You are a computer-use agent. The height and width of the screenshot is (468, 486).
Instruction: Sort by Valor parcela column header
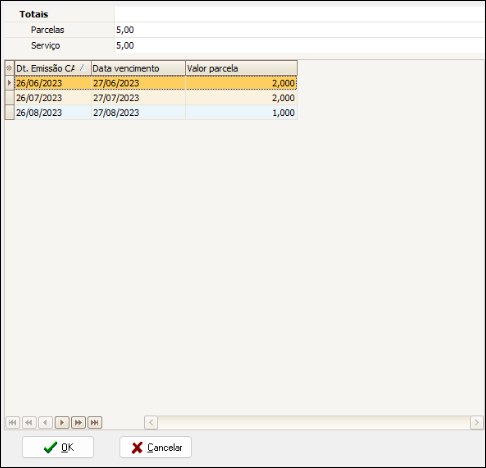click(x=241, y=68)
